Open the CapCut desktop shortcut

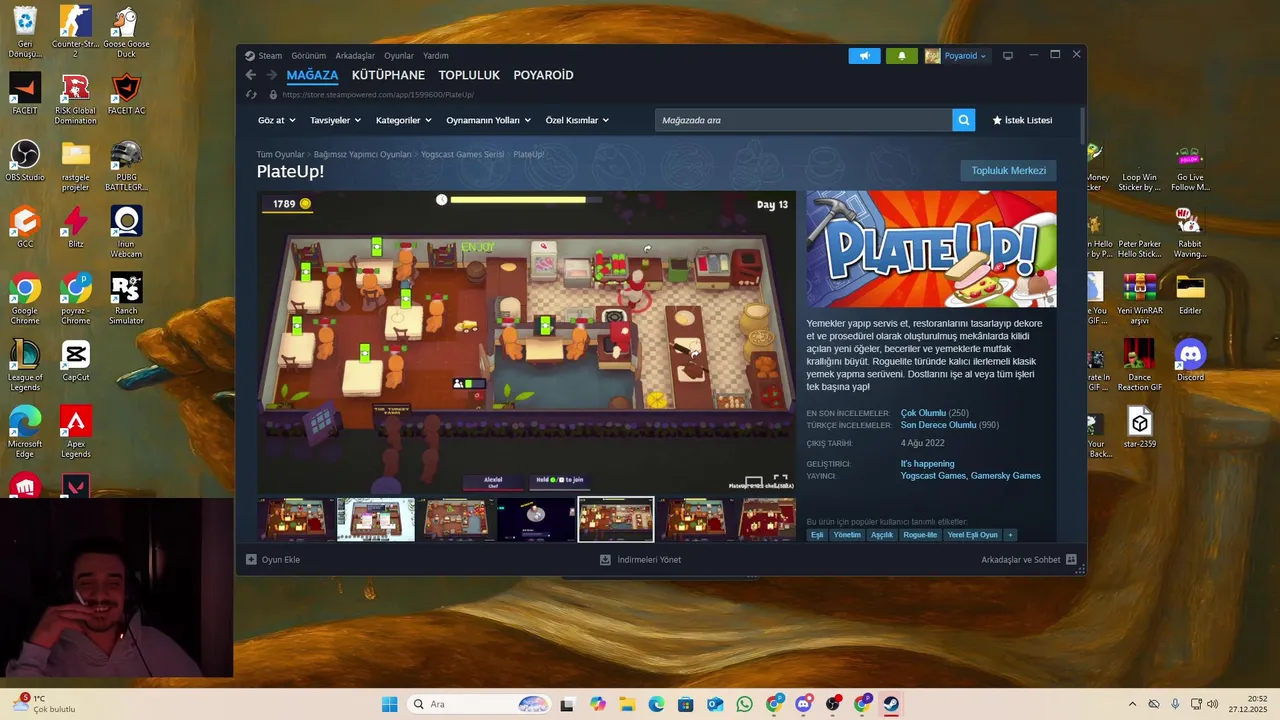coord(75,361)
